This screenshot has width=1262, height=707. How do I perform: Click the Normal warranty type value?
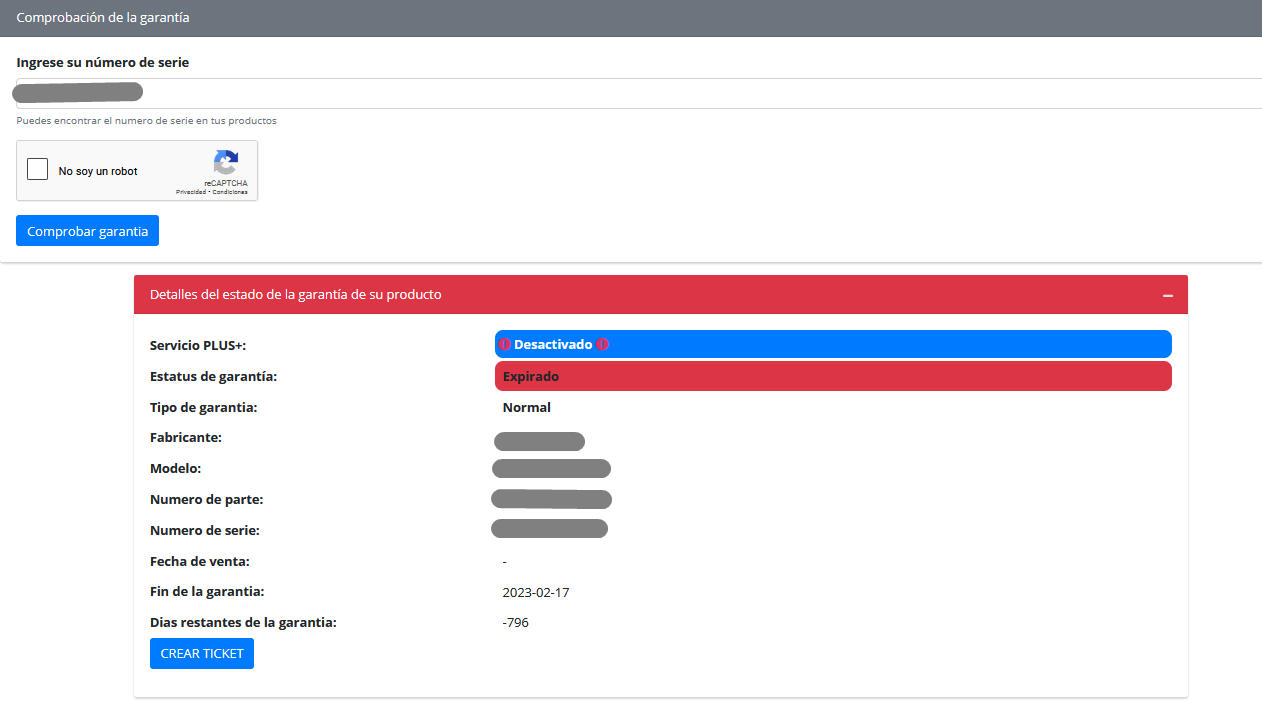[527, 408]
